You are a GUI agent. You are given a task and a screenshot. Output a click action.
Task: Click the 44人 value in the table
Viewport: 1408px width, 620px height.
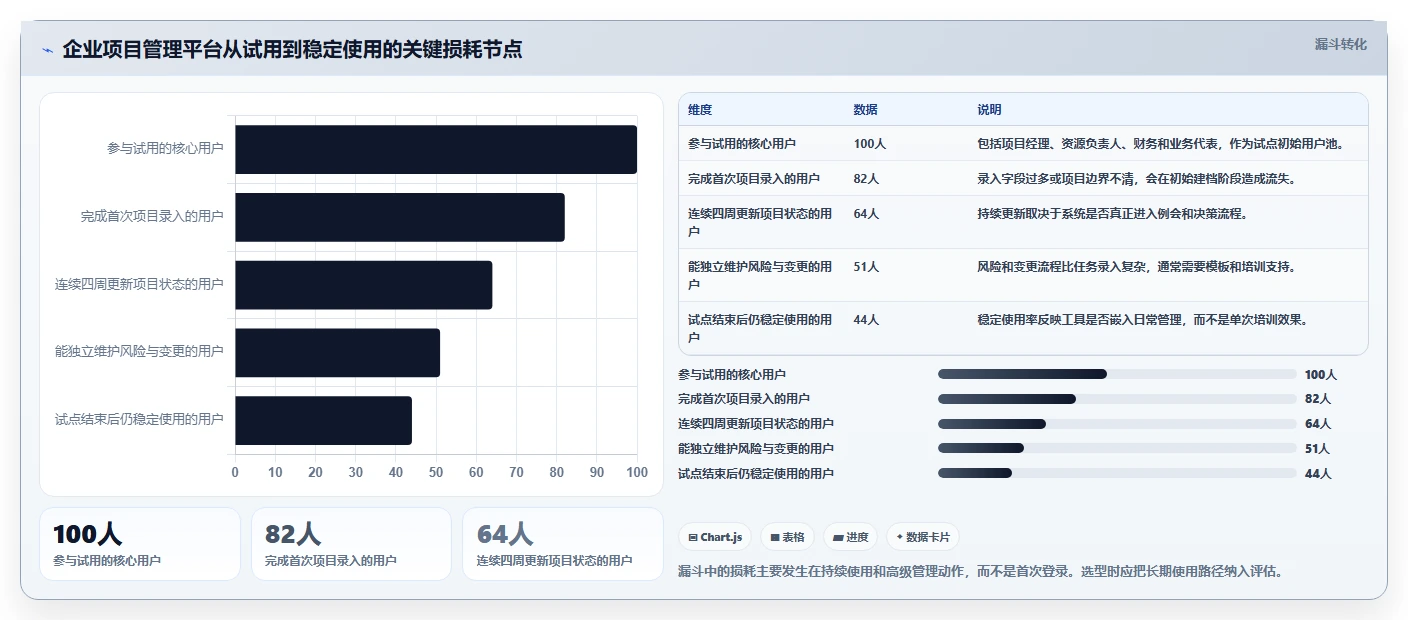point(867,320)
